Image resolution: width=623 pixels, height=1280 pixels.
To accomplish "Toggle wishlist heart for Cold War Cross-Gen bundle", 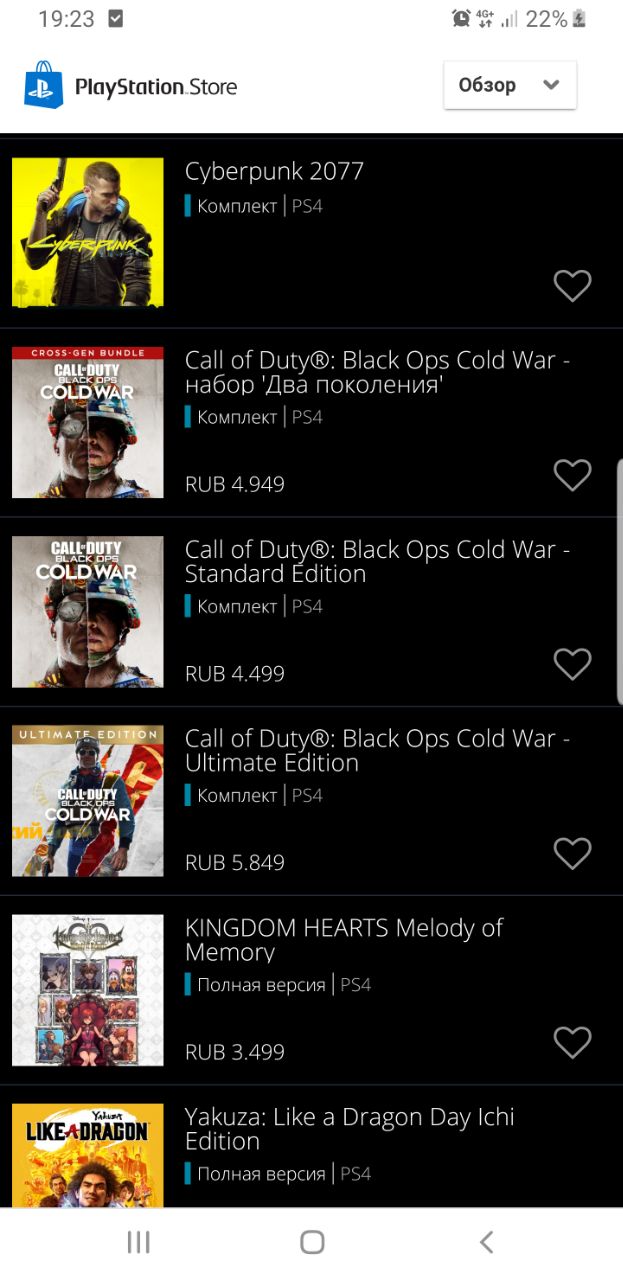I will click(573, 475).
